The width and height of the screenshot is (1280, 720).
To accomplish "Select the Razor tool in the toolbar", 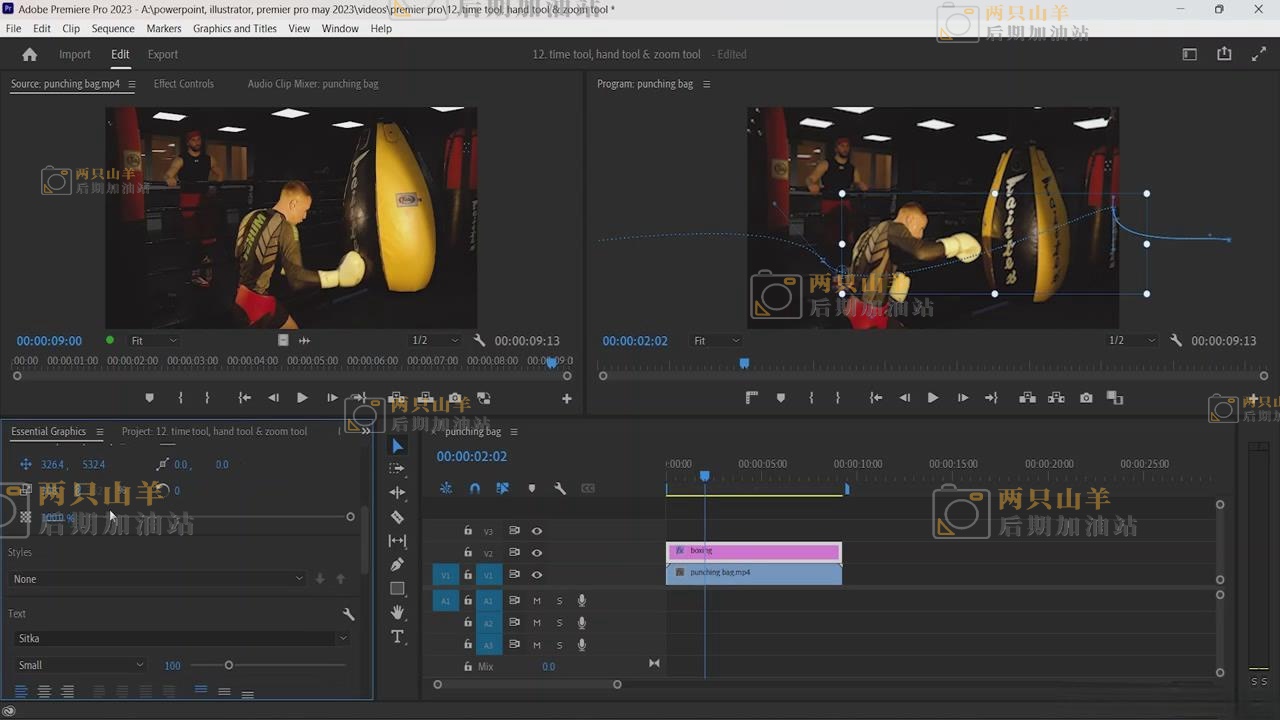I will (x=397, y=517).
